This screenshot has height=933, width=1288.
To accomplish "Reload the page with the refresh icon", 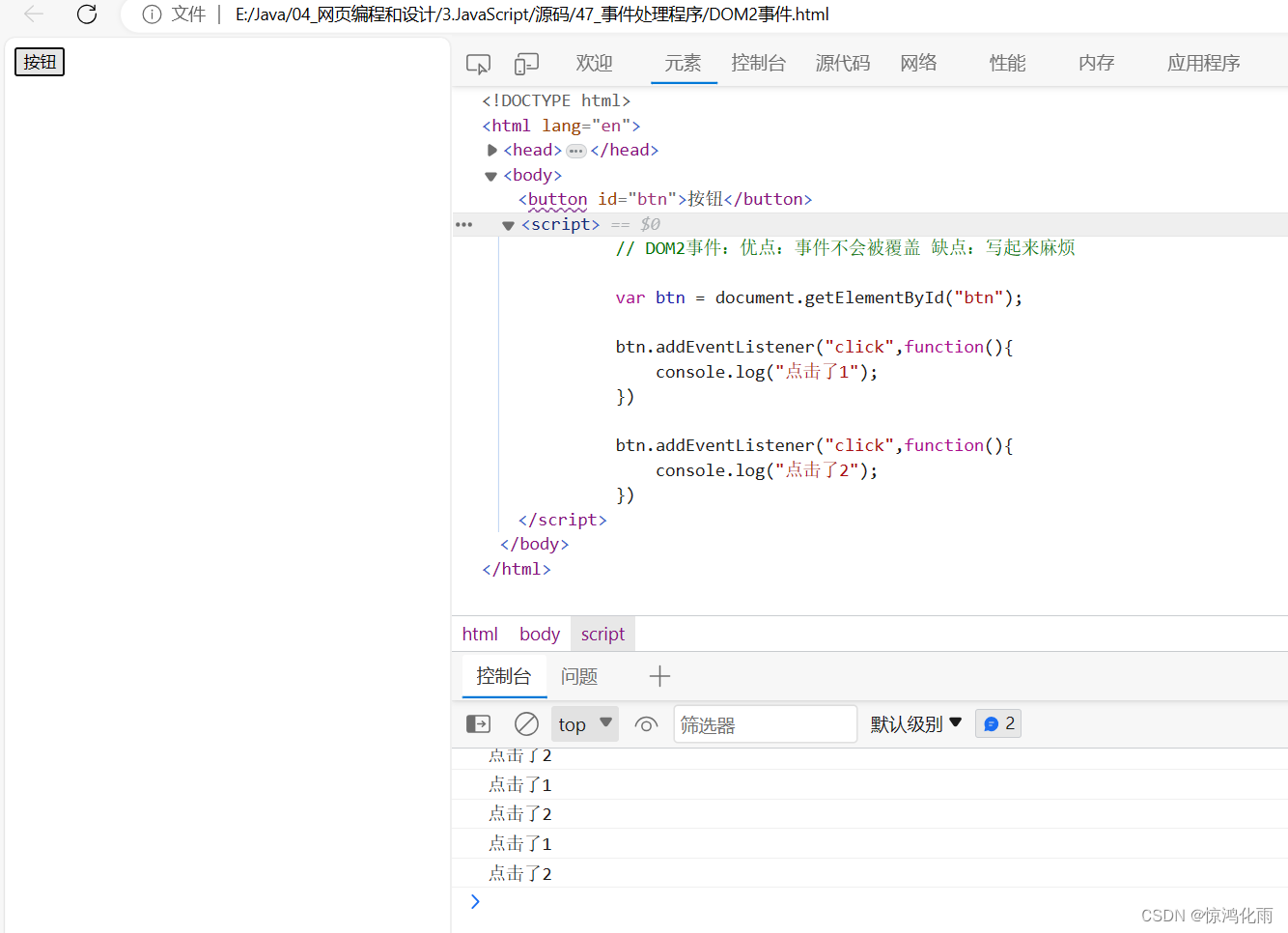I will (87, 14).
